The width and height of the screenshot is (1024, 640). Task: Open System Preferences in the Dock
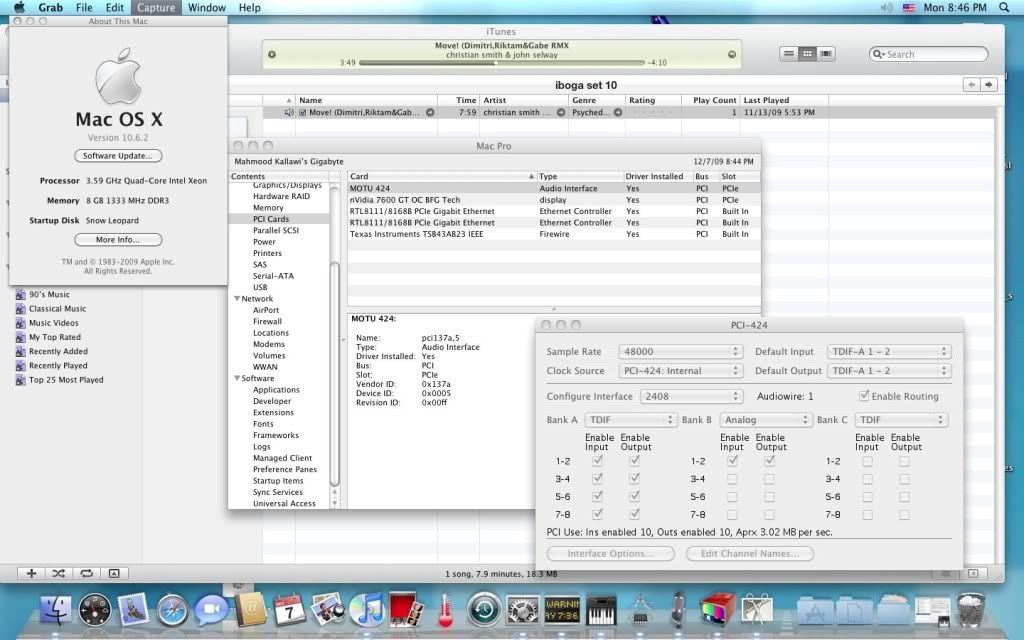tap(523, 609)
